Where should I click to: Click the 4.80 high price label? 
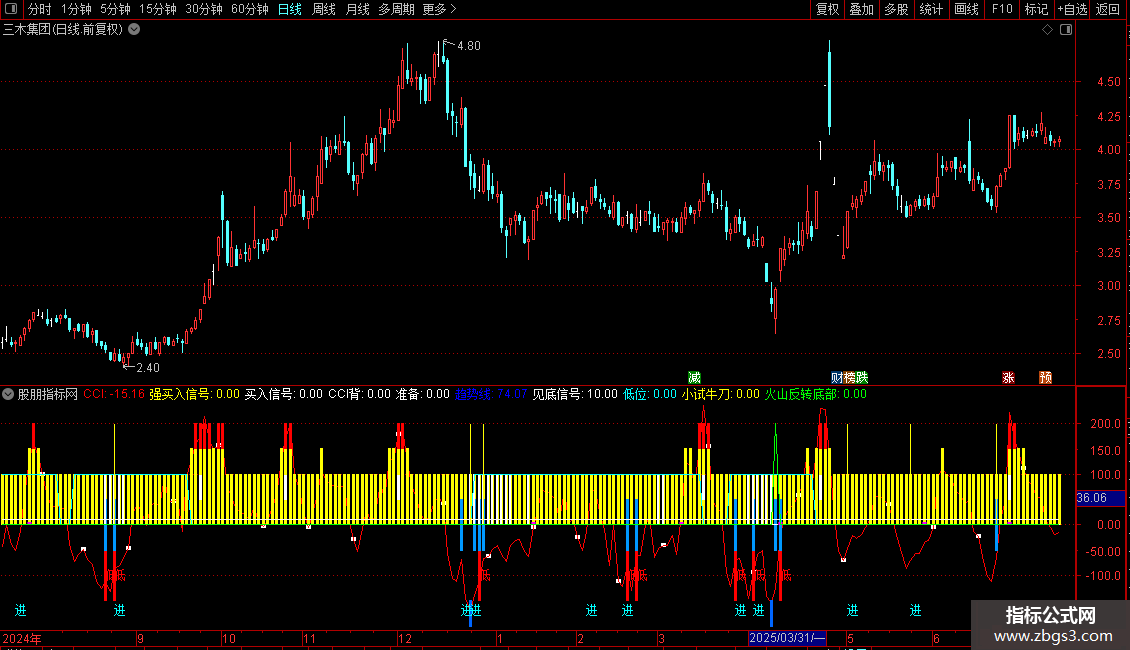pos(468,45)
